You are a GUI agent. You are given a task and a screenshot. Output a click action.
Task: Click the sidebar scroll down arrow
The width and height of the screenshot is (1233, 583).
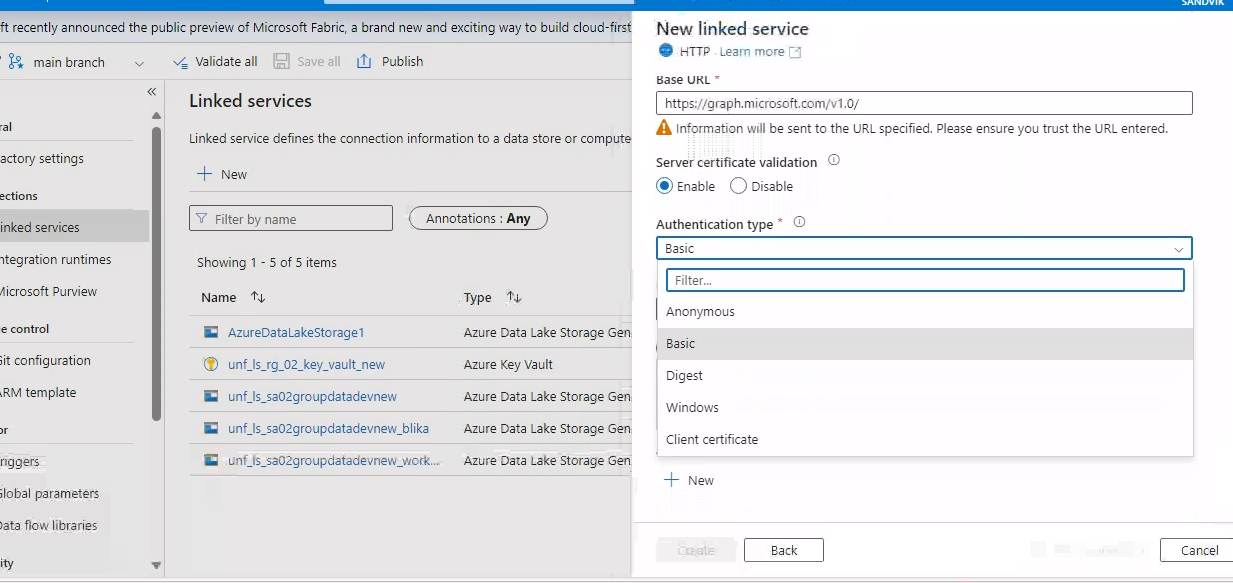pyautogui.click(x=156, y=565)
